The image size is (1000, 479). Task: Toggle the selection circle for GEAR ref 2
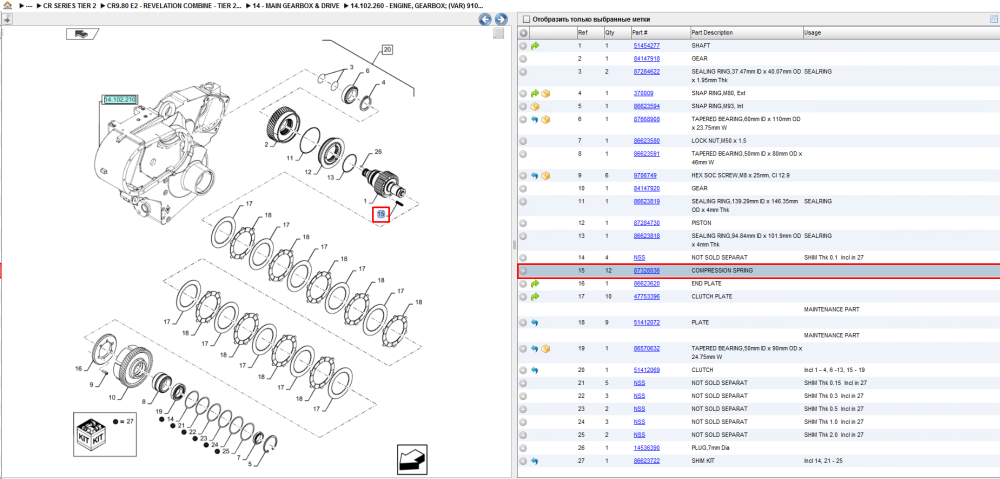(x=523, y=59)
